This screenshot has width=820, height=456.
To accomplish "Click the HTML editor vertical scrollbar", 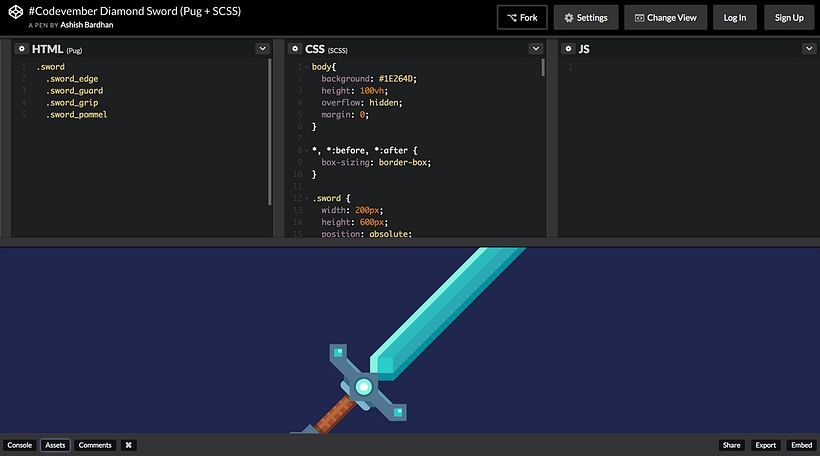I will (270, 132).
